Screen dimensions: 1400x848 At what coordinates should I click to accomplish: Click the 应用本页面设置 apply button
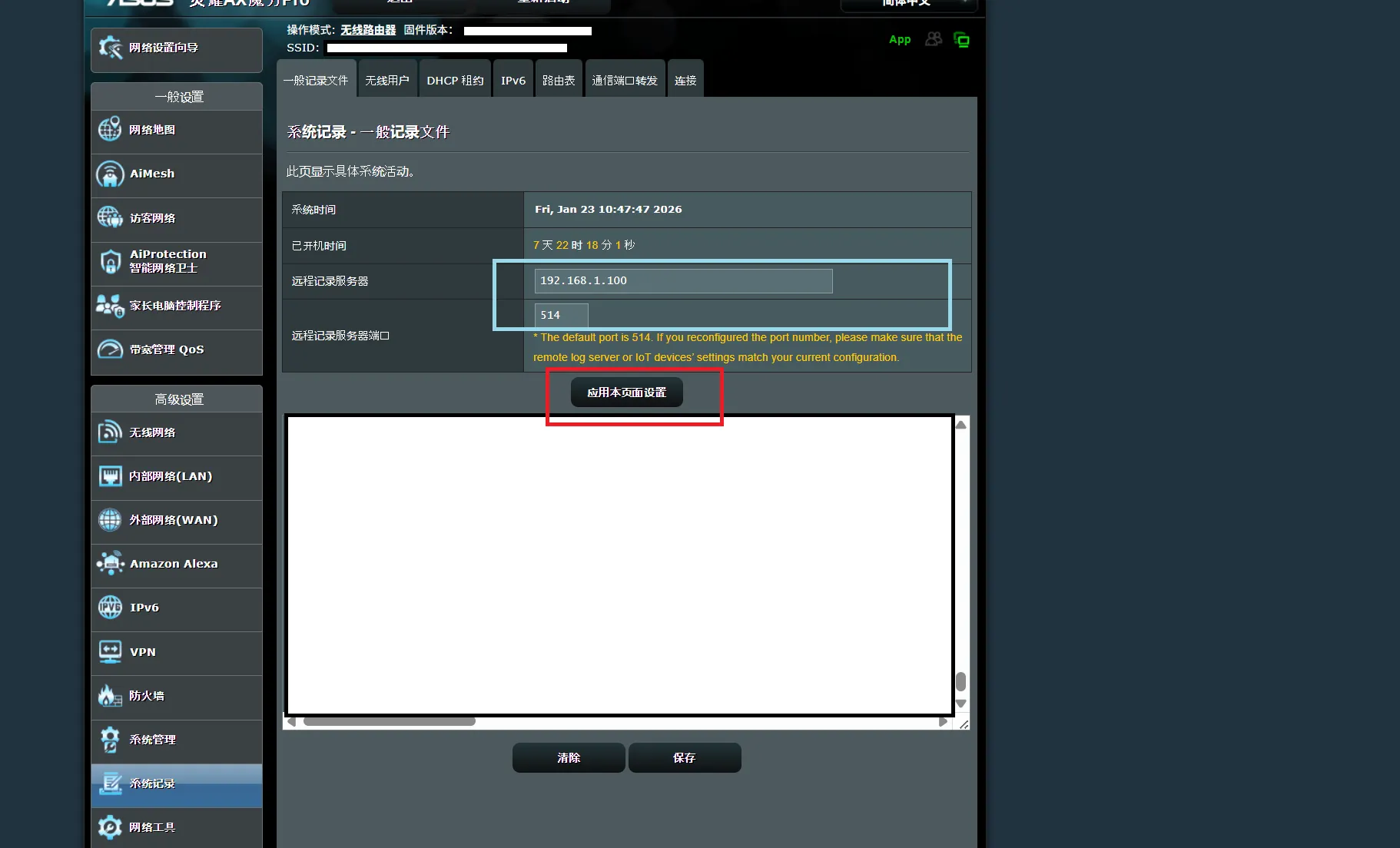point(626,393)
